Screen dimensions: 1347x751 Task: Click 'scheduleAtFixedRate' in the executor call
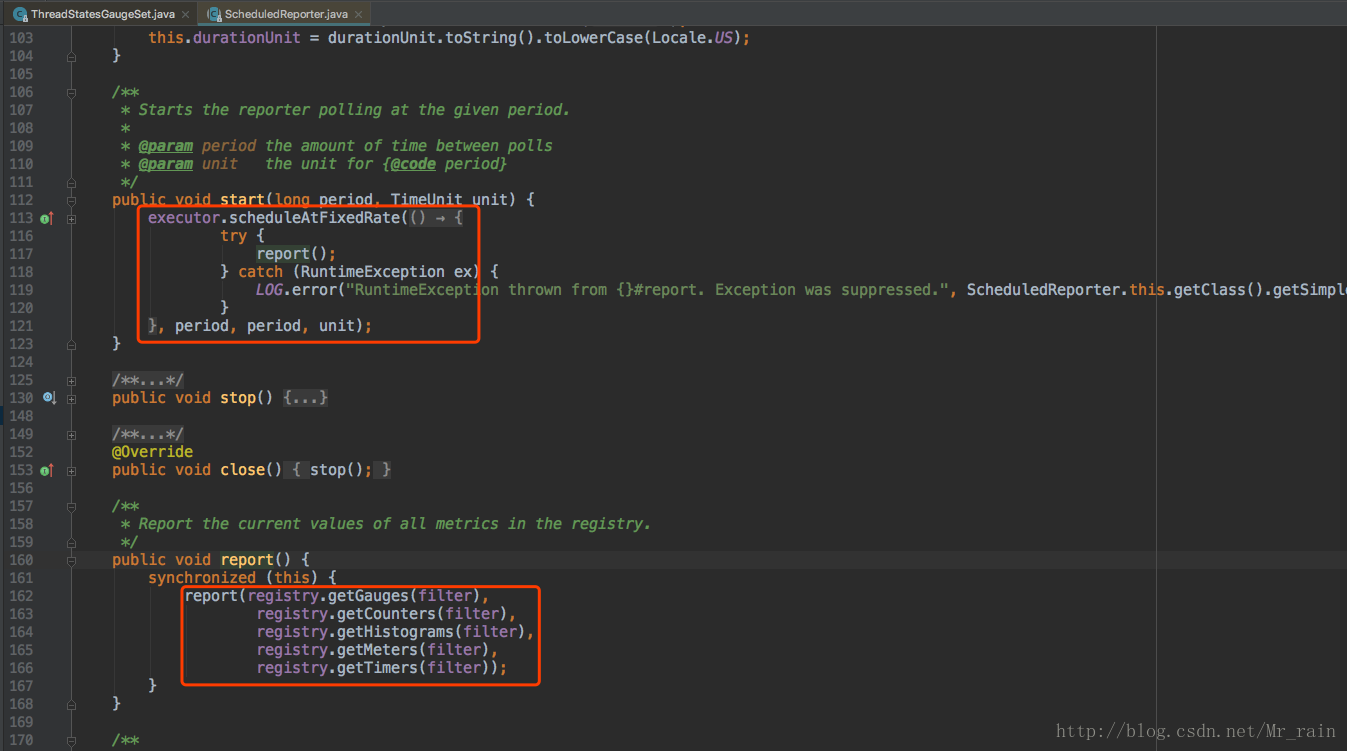[315, 218]
